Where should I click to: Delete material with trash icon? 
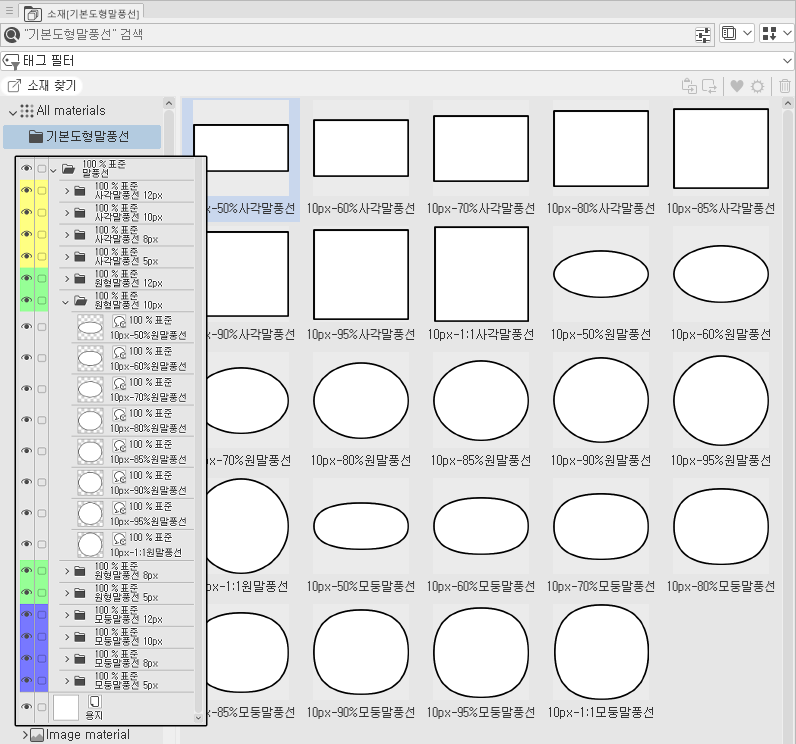pos(785,86)
